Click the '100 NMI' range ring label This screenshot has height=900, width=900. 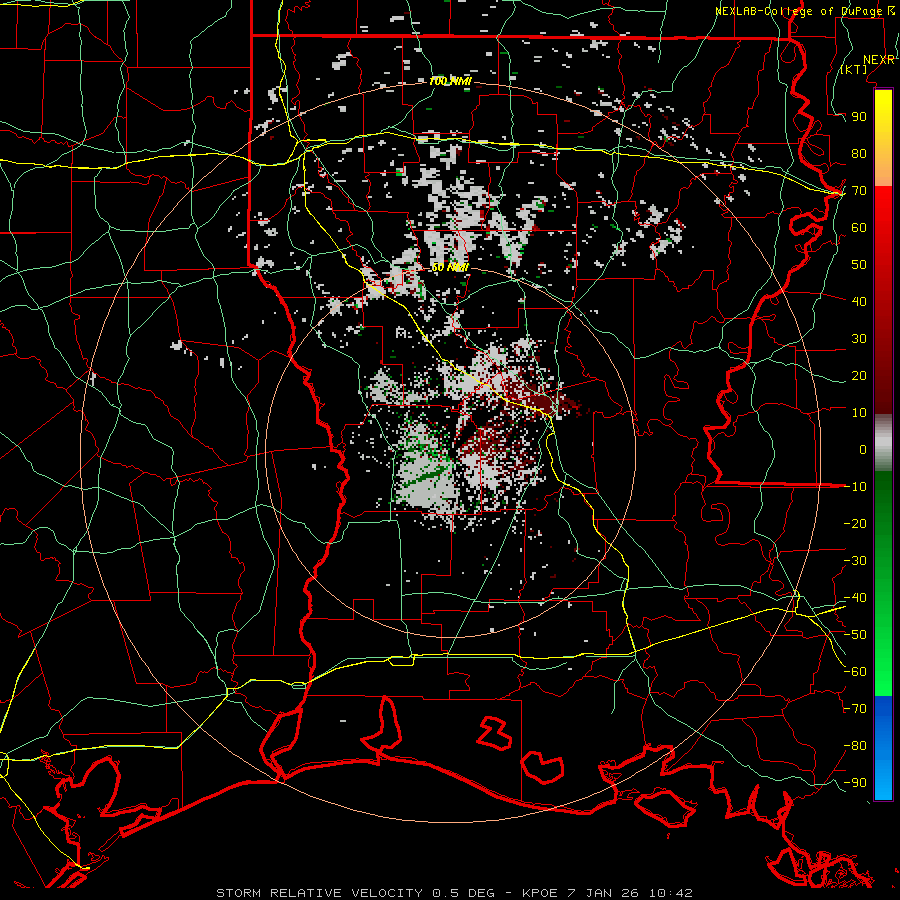tap(451, 82)
